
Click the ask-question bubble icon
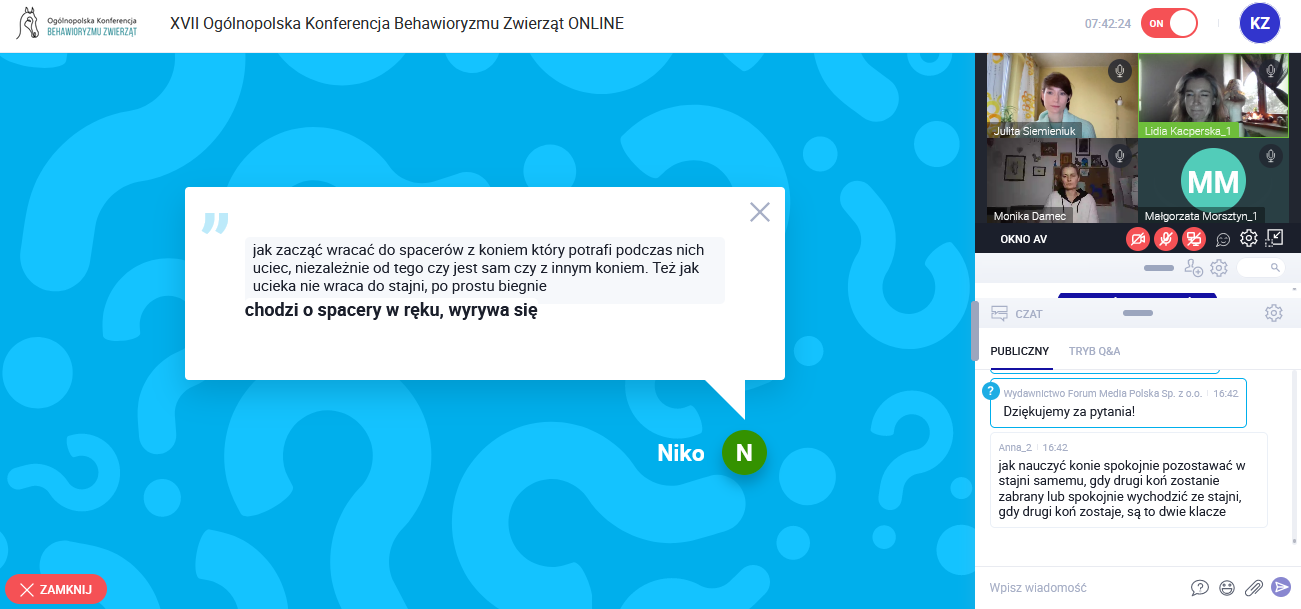(x=1200, y=588)
